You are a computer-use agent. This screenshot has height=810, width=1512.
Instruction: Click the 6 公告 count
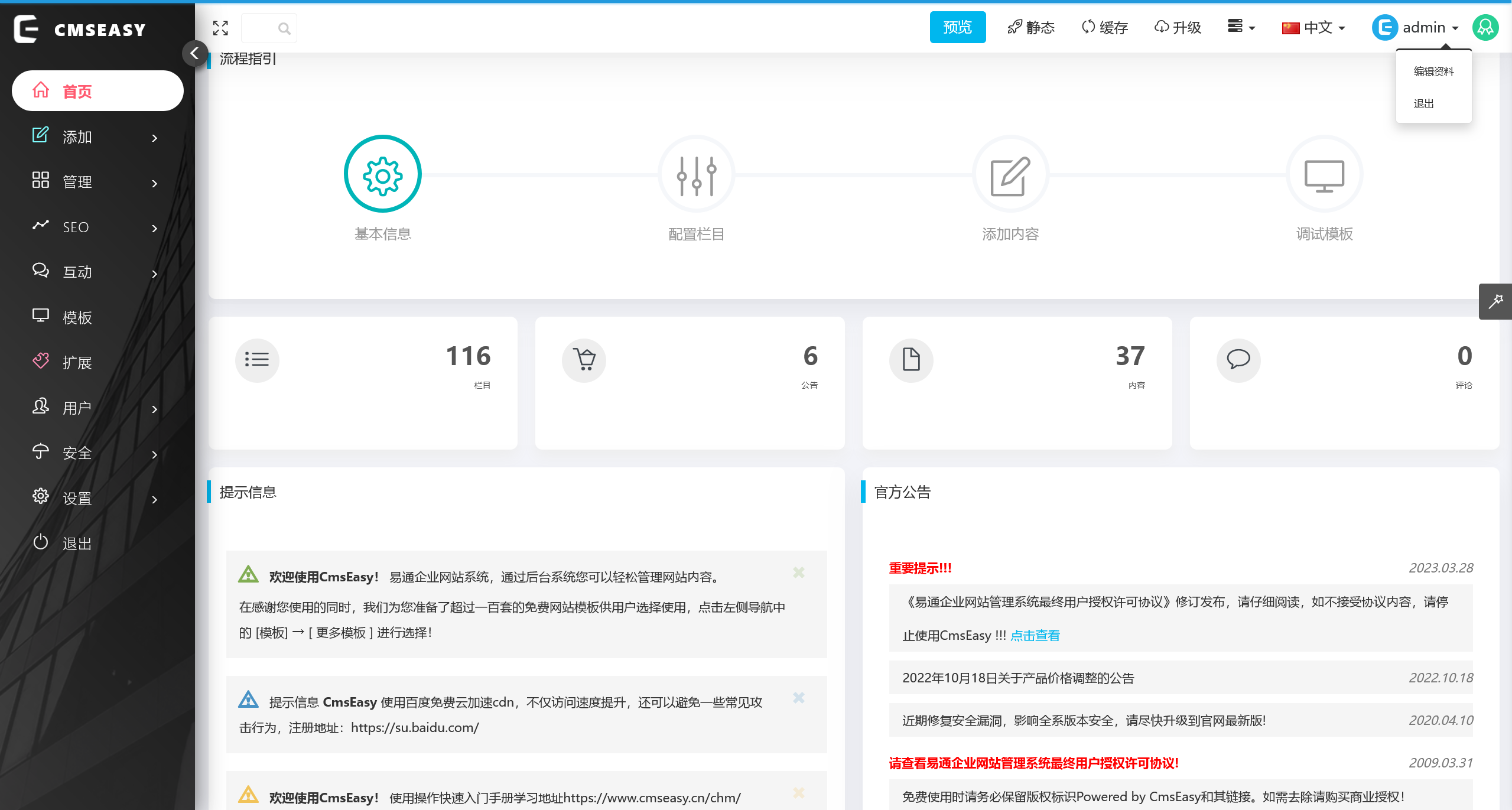click(x=811, y=356)
